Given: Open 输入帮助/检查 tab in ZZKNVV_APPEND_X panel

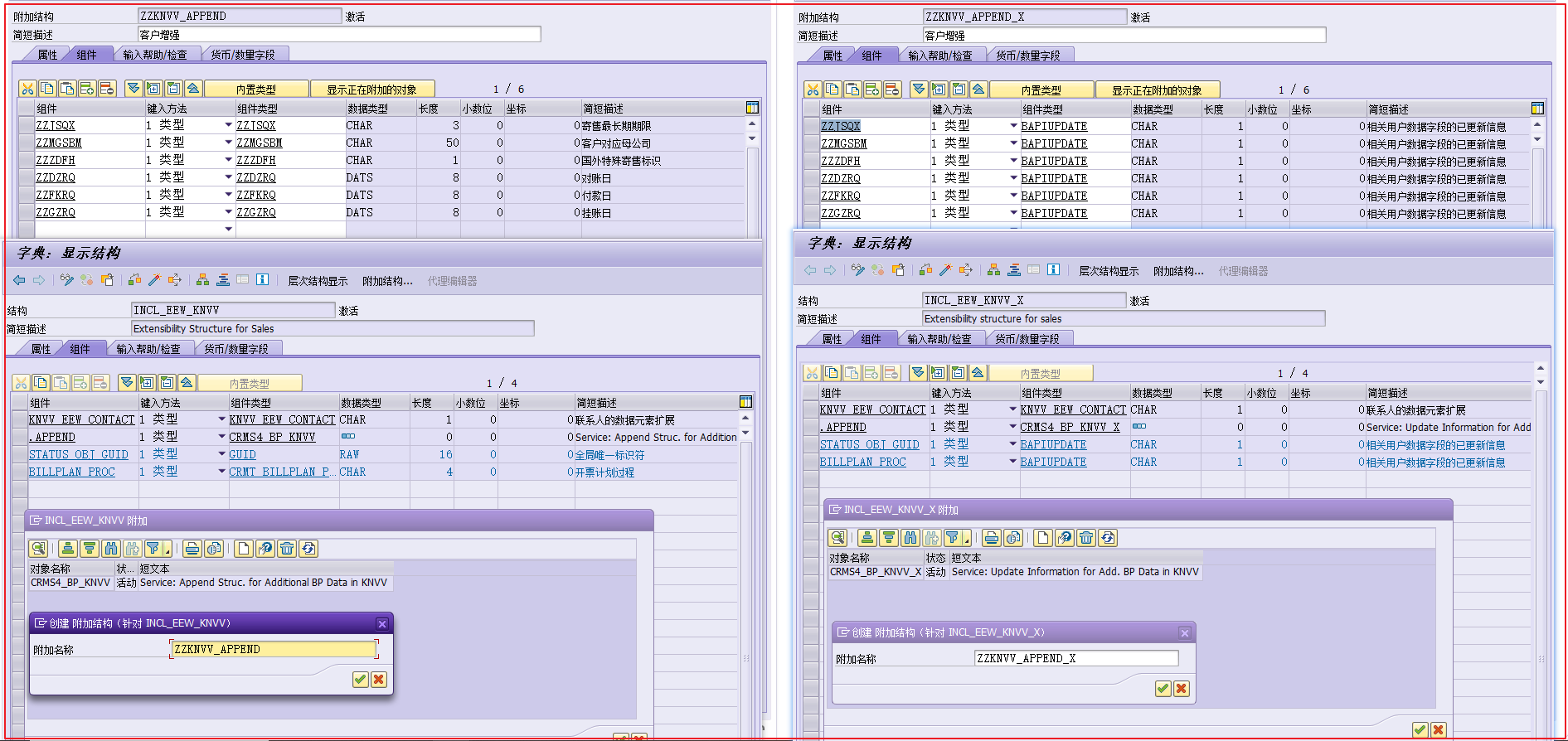Looking at the screenshot, I should pyautogui.click(x=939, y=56).
